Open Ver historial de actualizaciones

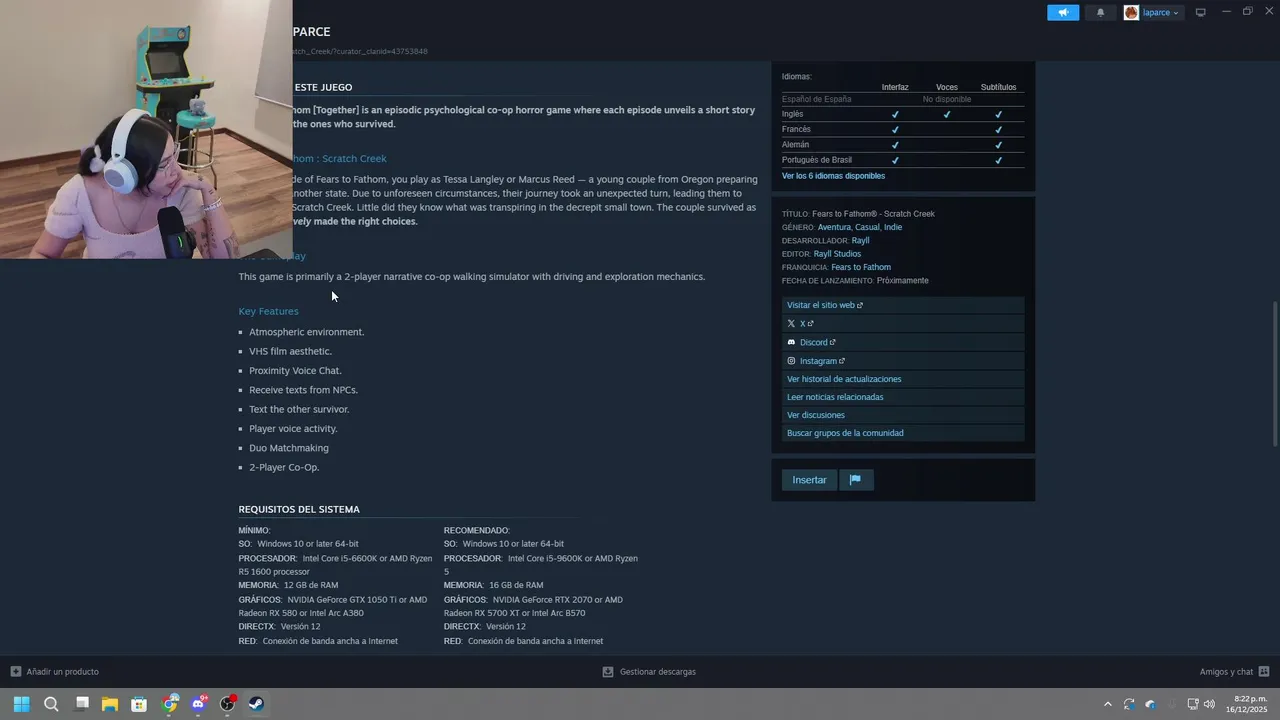pos(844,379)
